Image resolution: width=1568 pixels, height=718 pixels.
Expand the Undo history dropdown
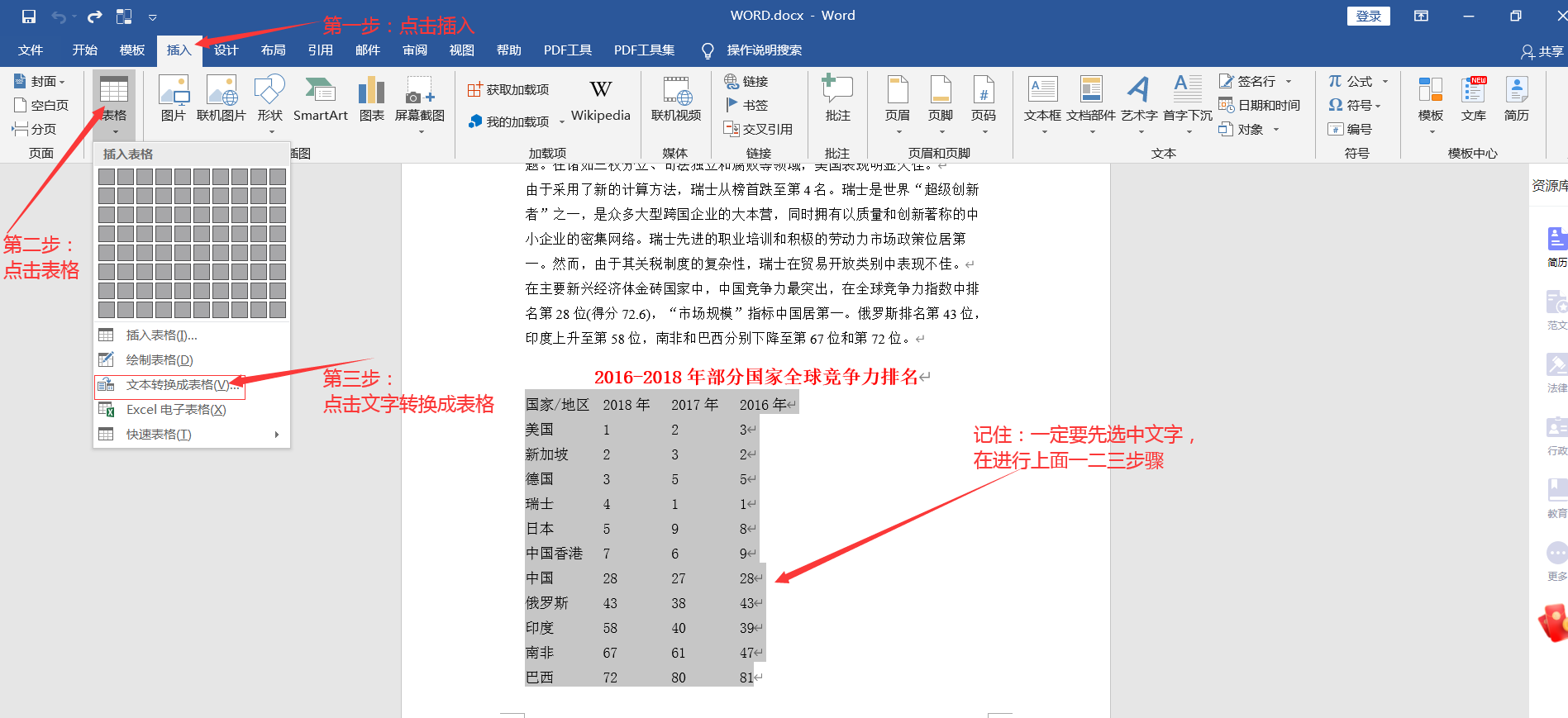74,17
